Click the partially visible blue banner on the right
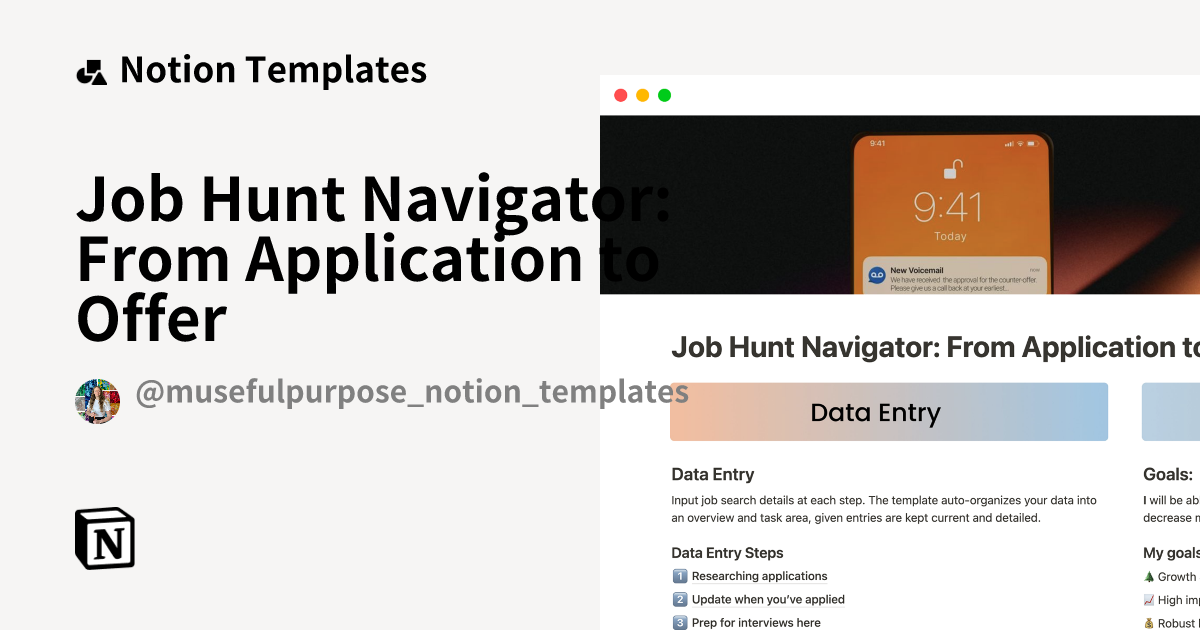This screenshot has width=1200, height=630. tap(1172, 411)
